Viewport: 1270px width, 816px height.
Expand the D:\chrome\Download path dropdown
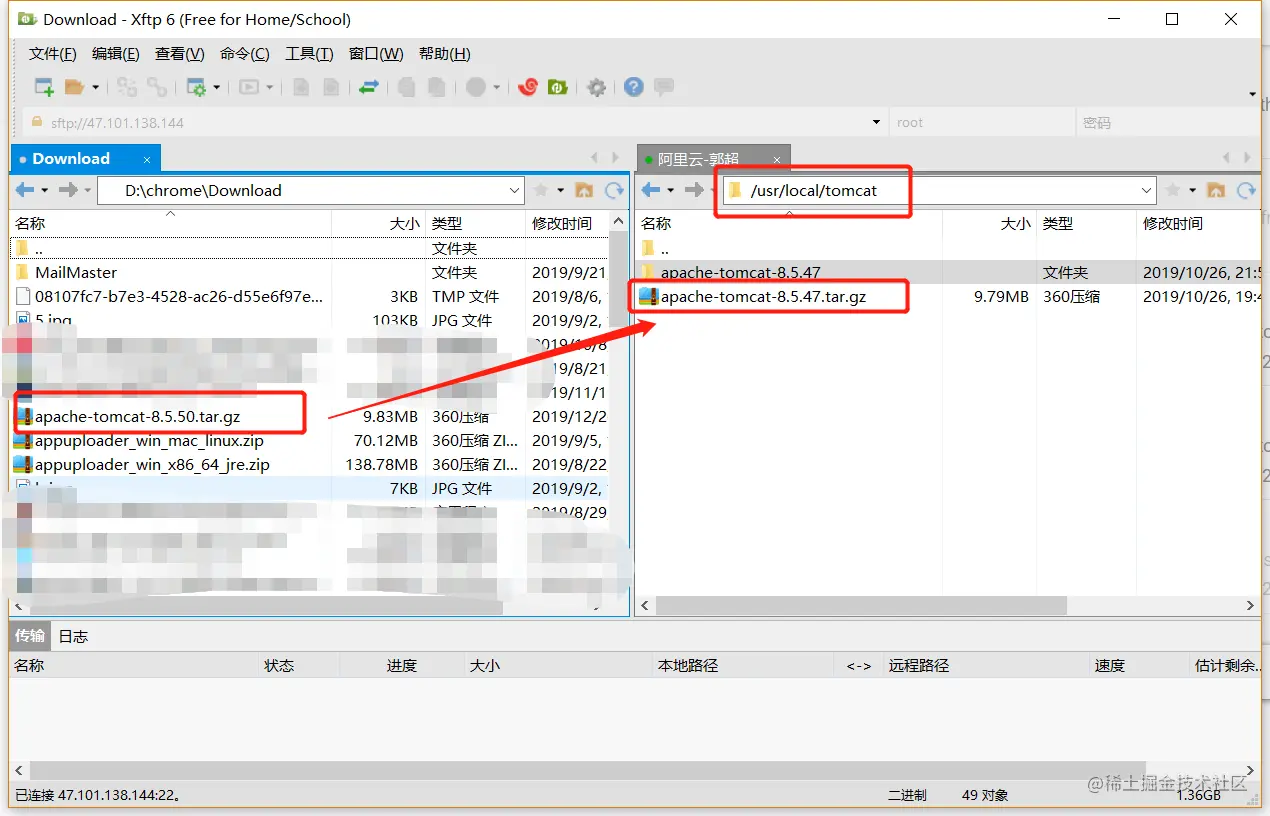pos(515,190)
